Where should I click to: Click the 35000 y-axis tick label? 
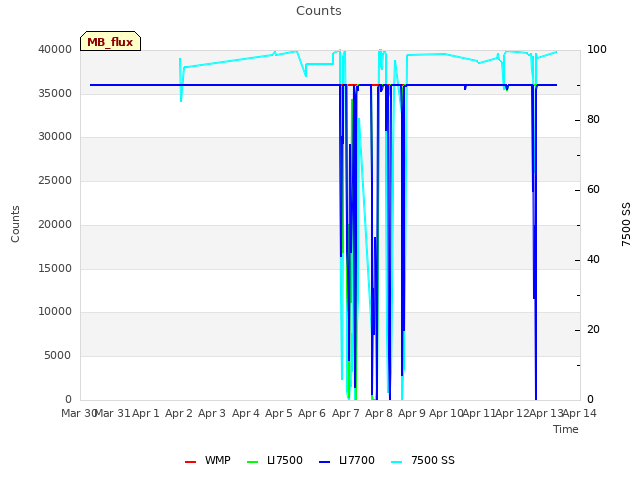tap(55, 93)
